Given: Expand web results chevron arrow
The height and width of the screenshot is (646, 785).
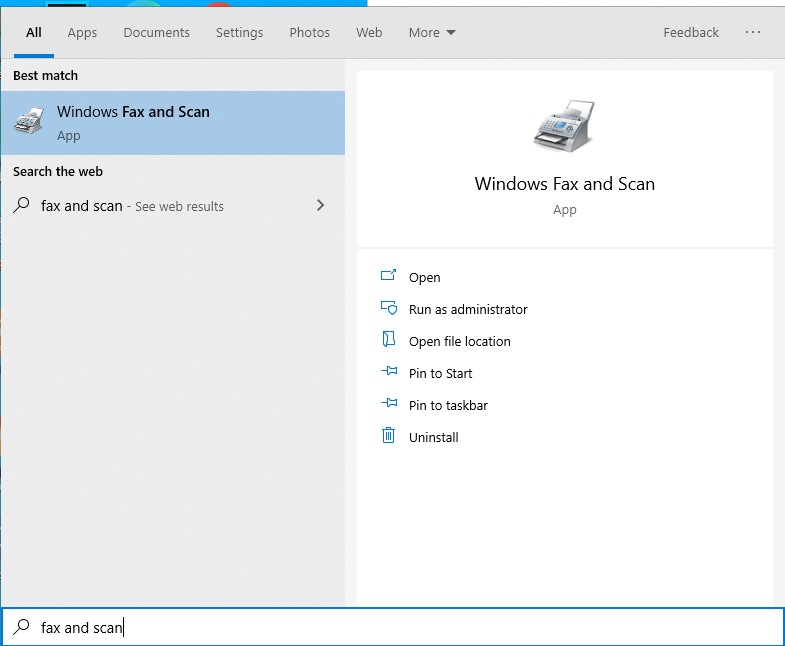Looking at the screenshot, I should tap(320, 205).
